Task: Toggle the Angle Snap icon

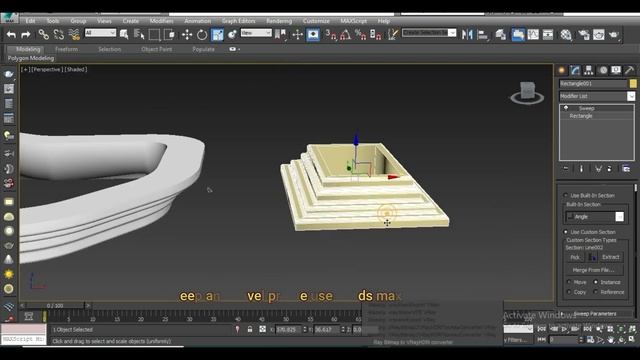Action: (345, 35)
